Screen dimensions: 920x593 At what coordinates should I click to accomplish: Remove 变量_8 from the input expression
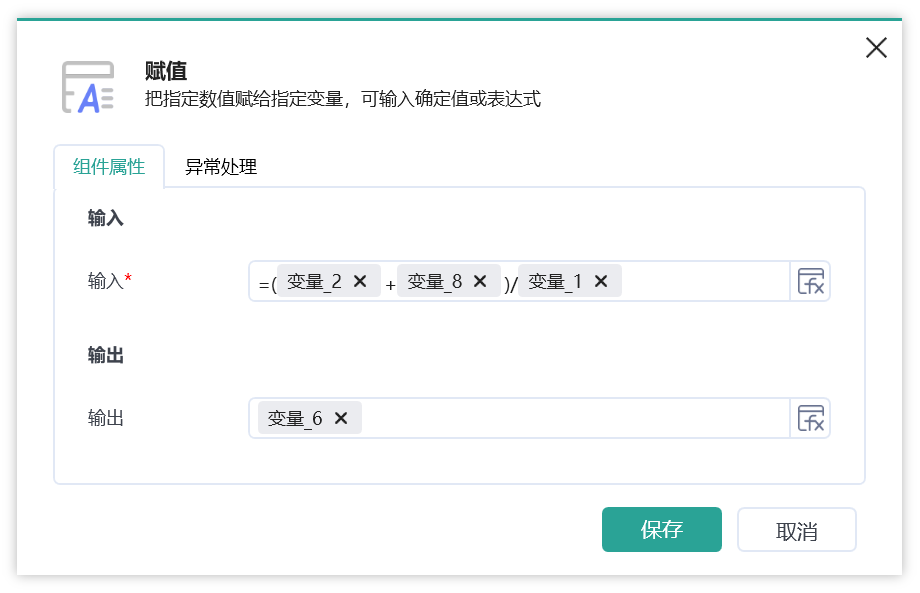pos(480,282)
